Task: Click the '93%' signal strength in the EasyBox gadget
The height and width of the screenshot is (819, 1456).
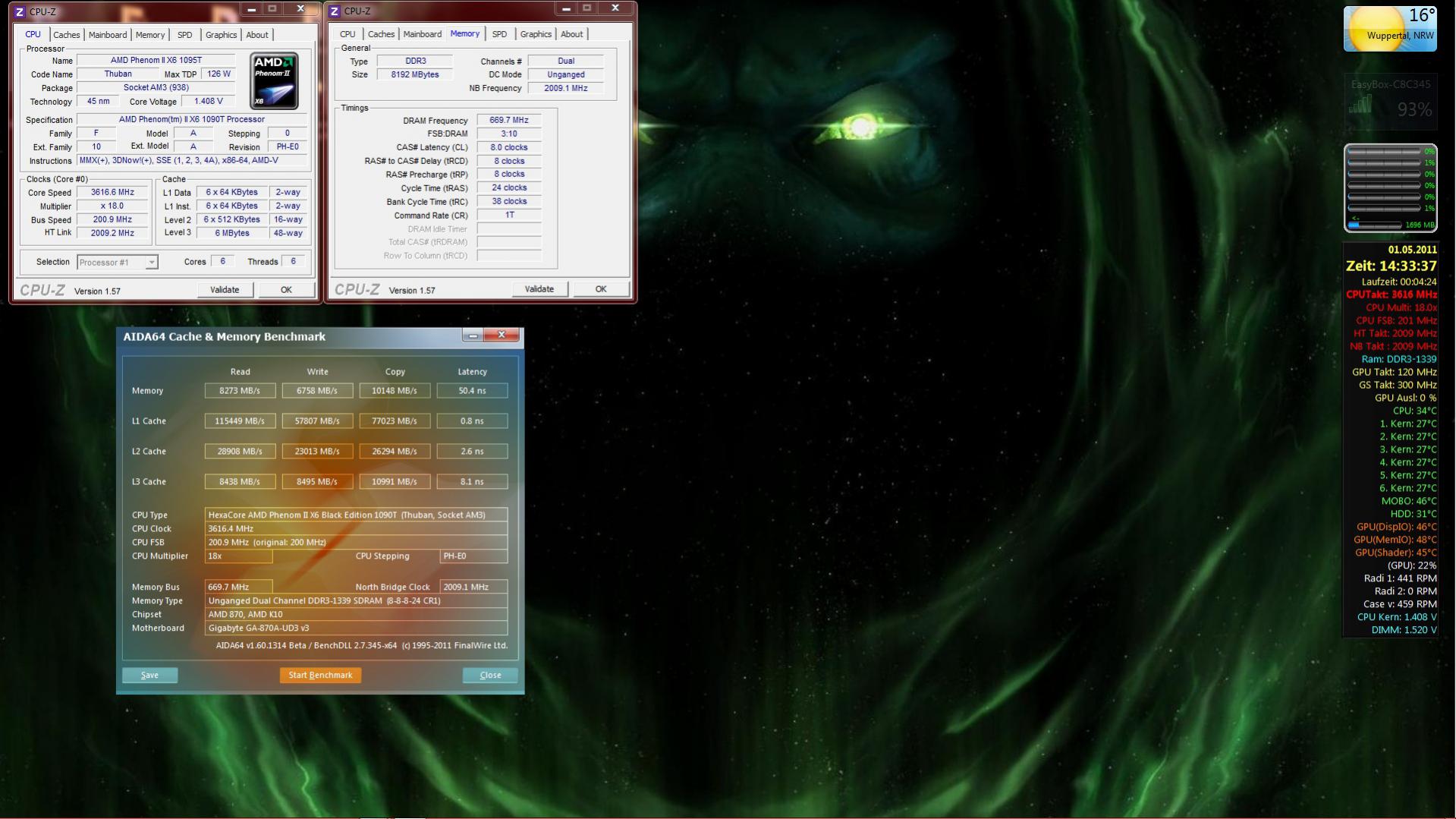Action: (x=1414, y=110)
